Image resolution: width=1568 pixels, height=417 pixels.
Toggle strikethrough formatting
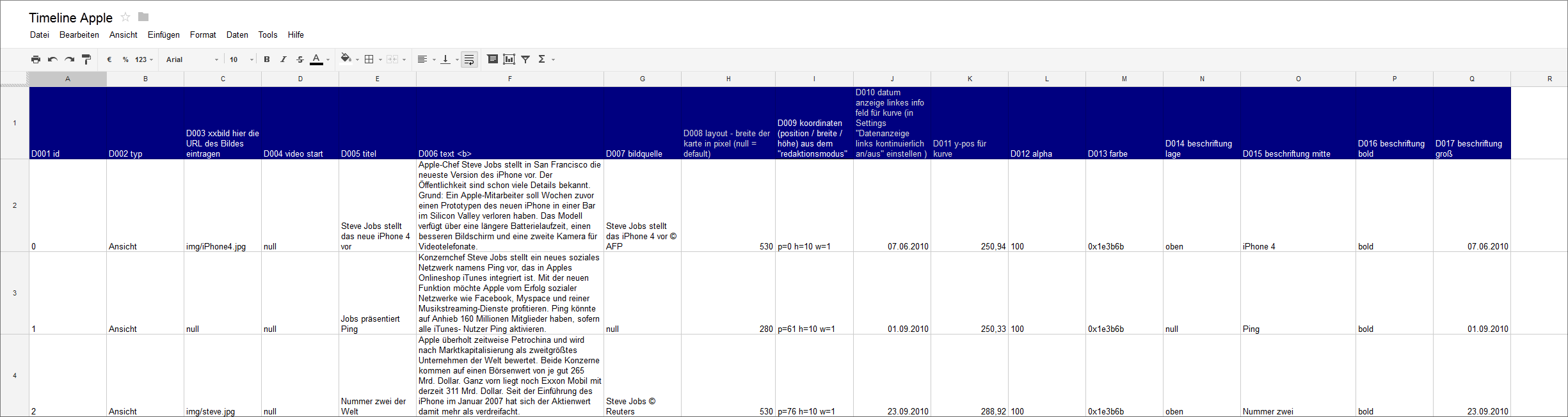point(300,59)
